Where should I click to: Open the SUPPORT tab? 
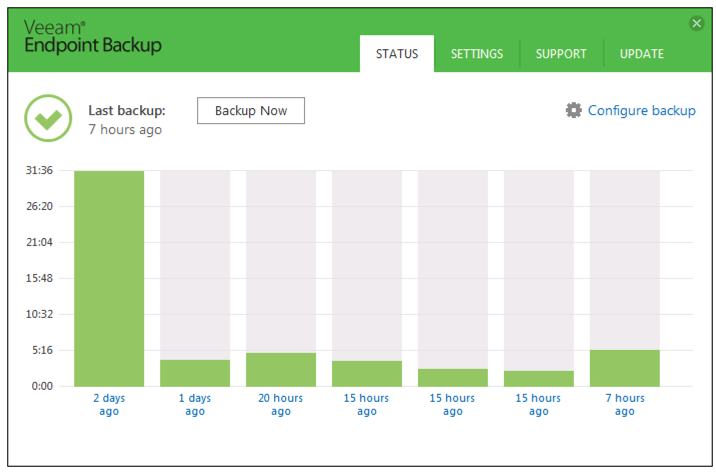[561, 54]
